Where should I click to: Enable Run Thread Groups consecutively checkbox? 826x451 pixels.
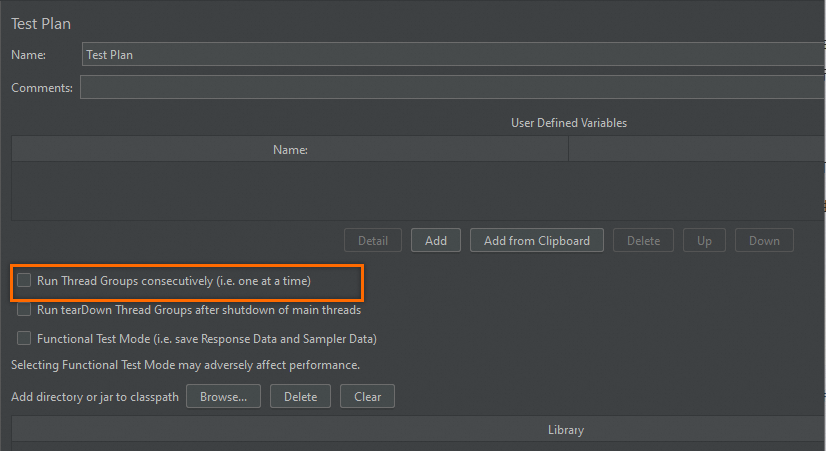coord(24,281)
